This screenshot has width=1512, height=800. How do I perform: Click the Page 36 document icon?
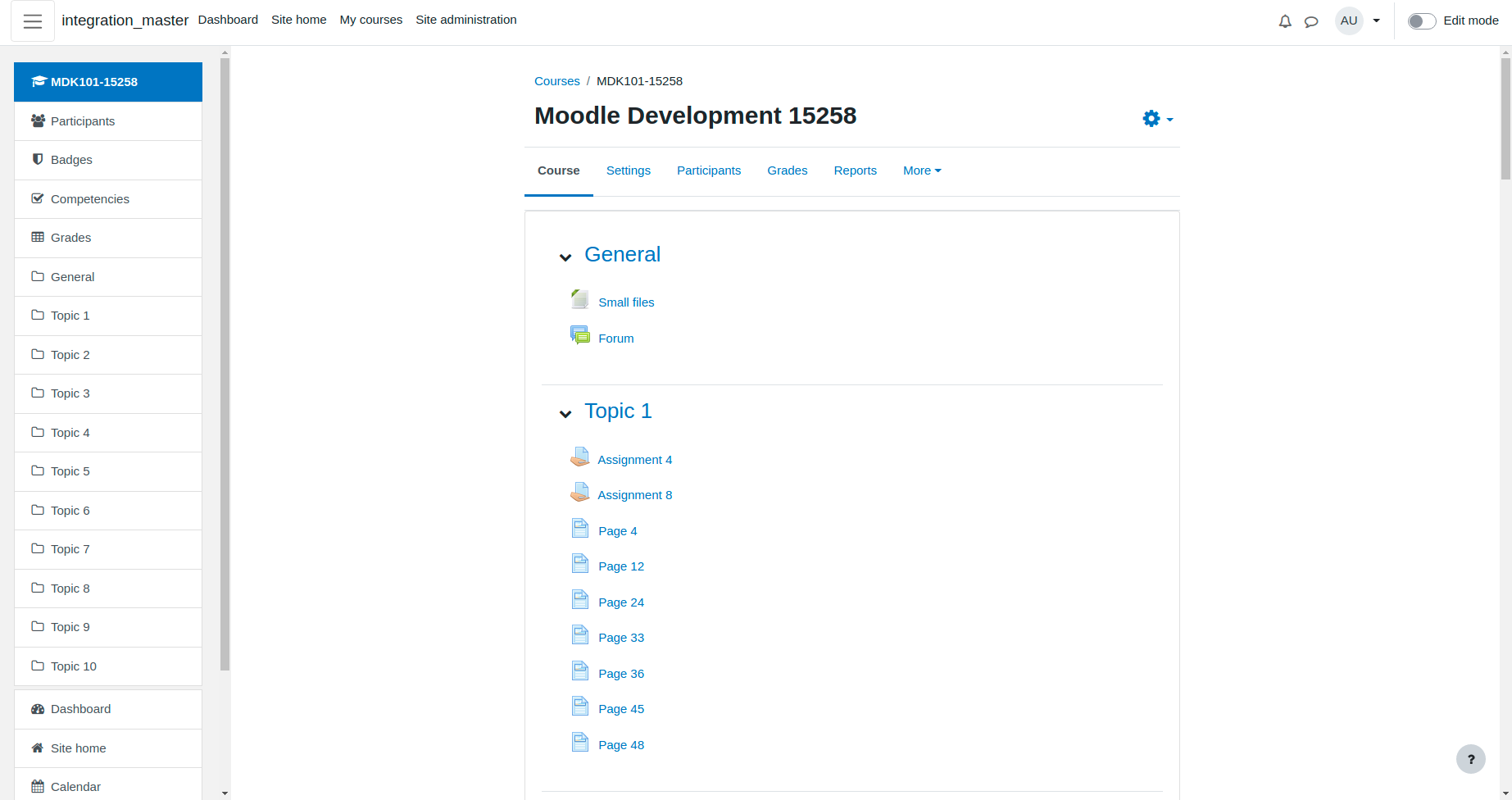(x=580, y=670)
